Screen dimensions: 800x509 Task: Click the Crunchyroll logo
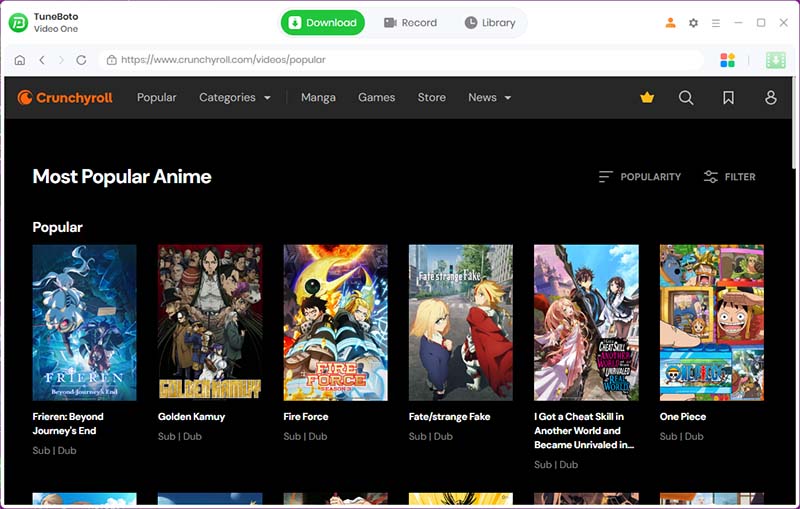click(65, 97)
